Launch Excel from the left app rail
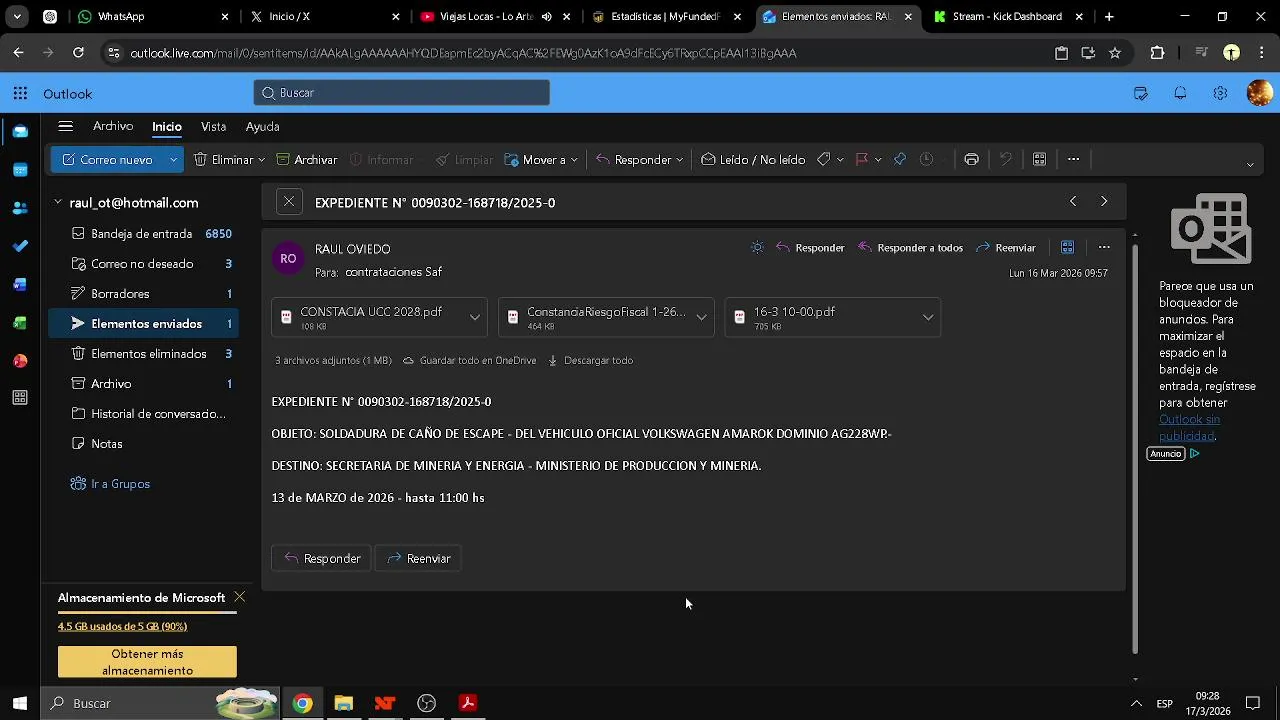This screenshot has height=720, width=1280. click(x=20, y=322)
